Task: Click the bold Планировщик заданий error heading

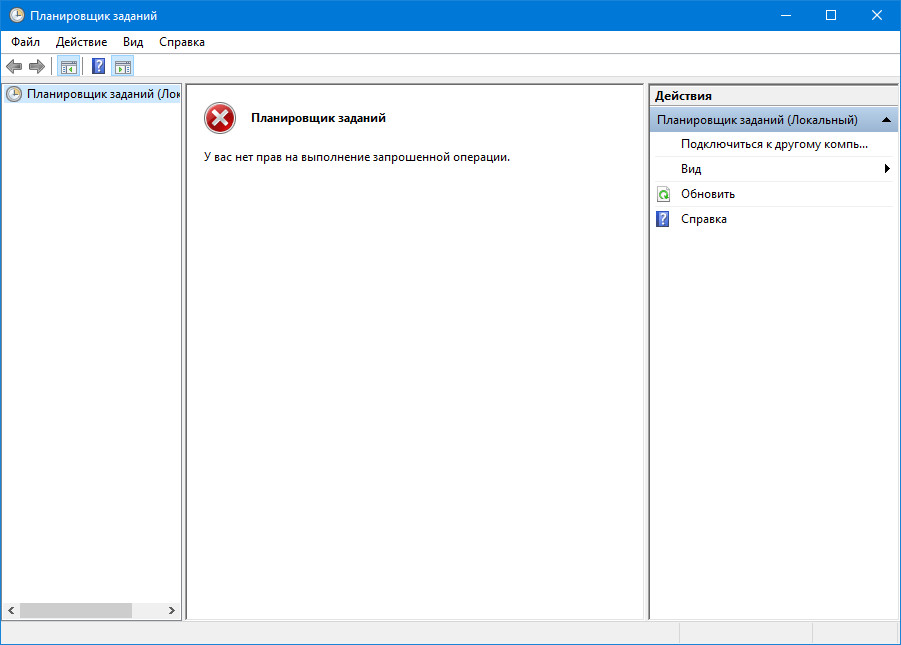Action: pos(318,118)
